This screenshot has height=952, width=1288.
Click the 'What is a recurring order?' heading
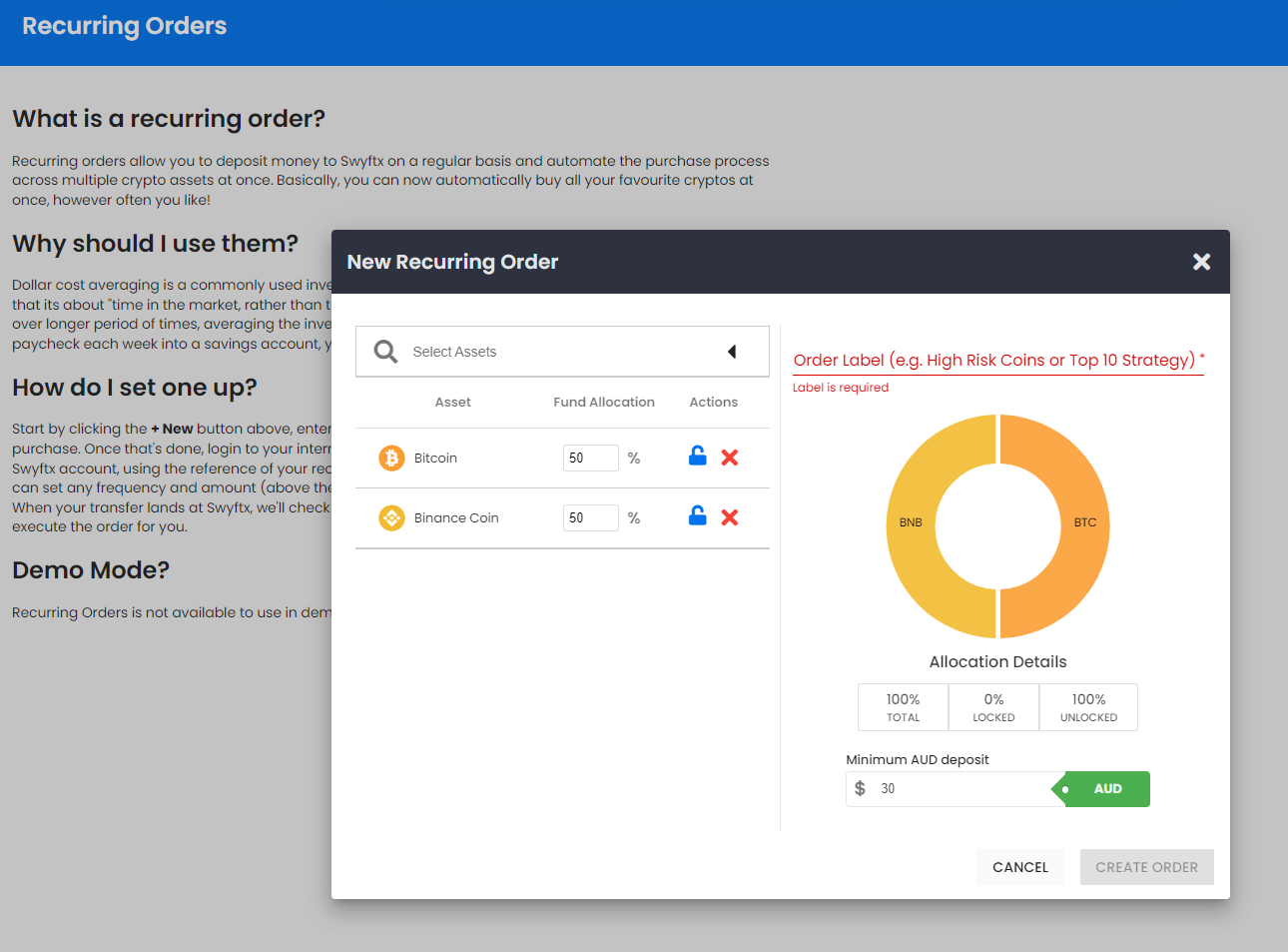pyautogui.click(x=169, y=119)
